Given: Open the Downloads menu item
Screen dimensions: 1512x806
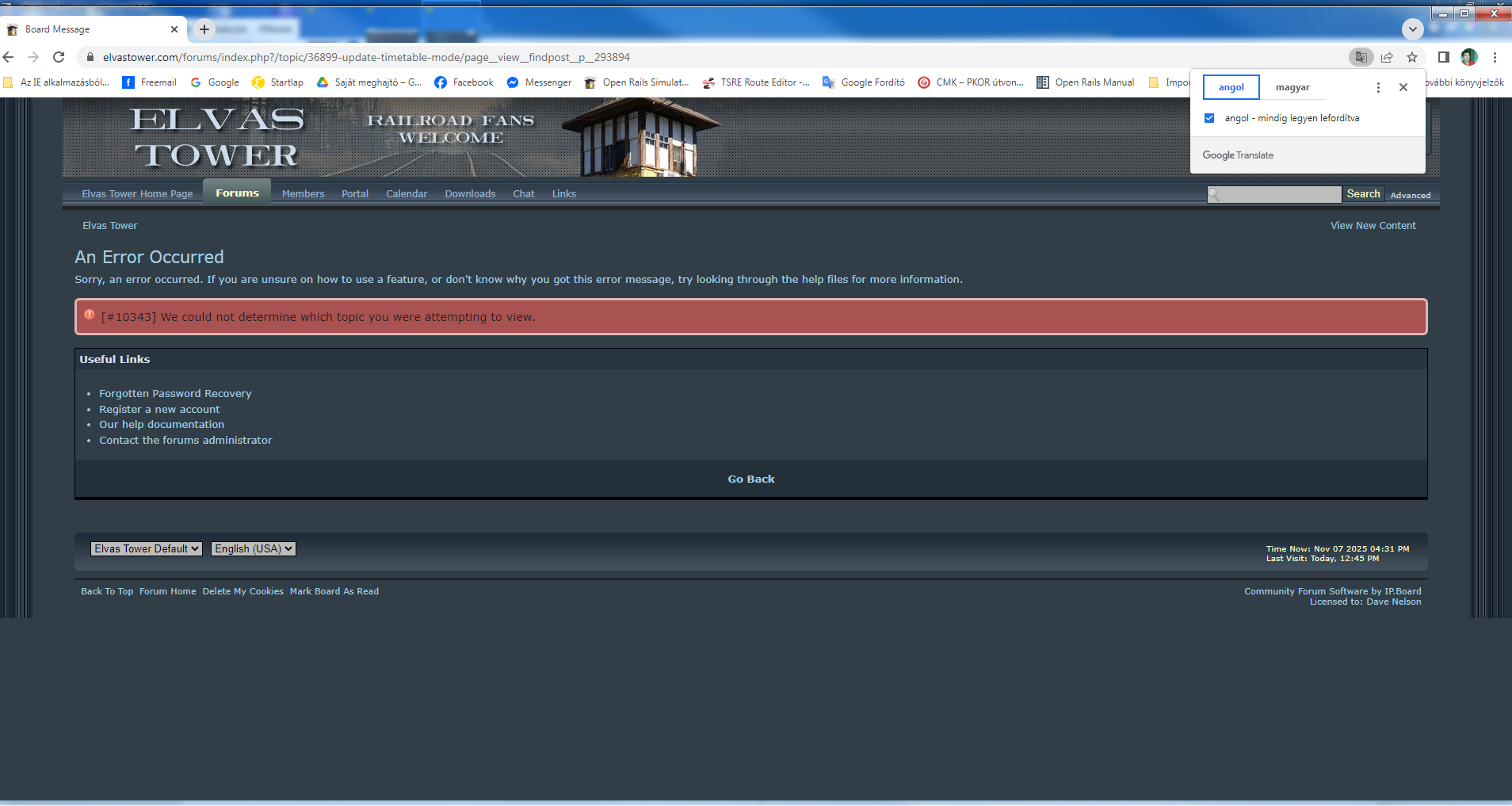Looking at the screenshot, I should tap(470, 194).
